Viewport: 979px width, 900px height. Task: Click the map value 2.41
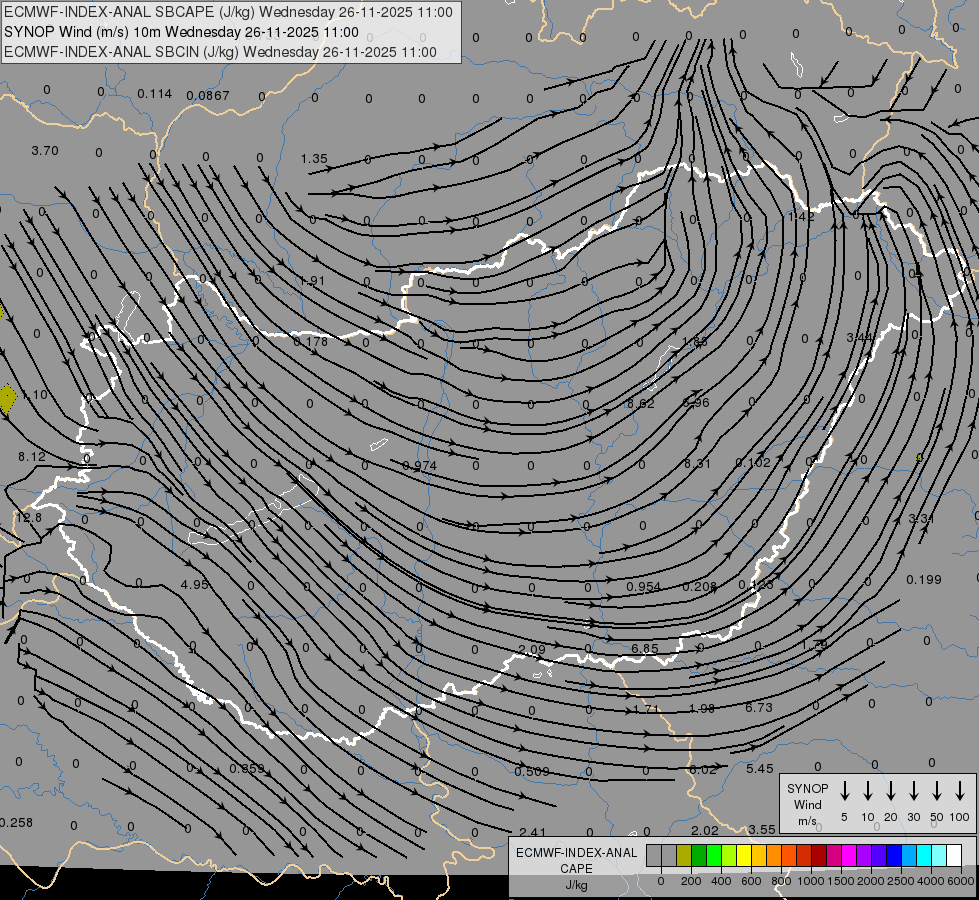(x=533, y=832)
